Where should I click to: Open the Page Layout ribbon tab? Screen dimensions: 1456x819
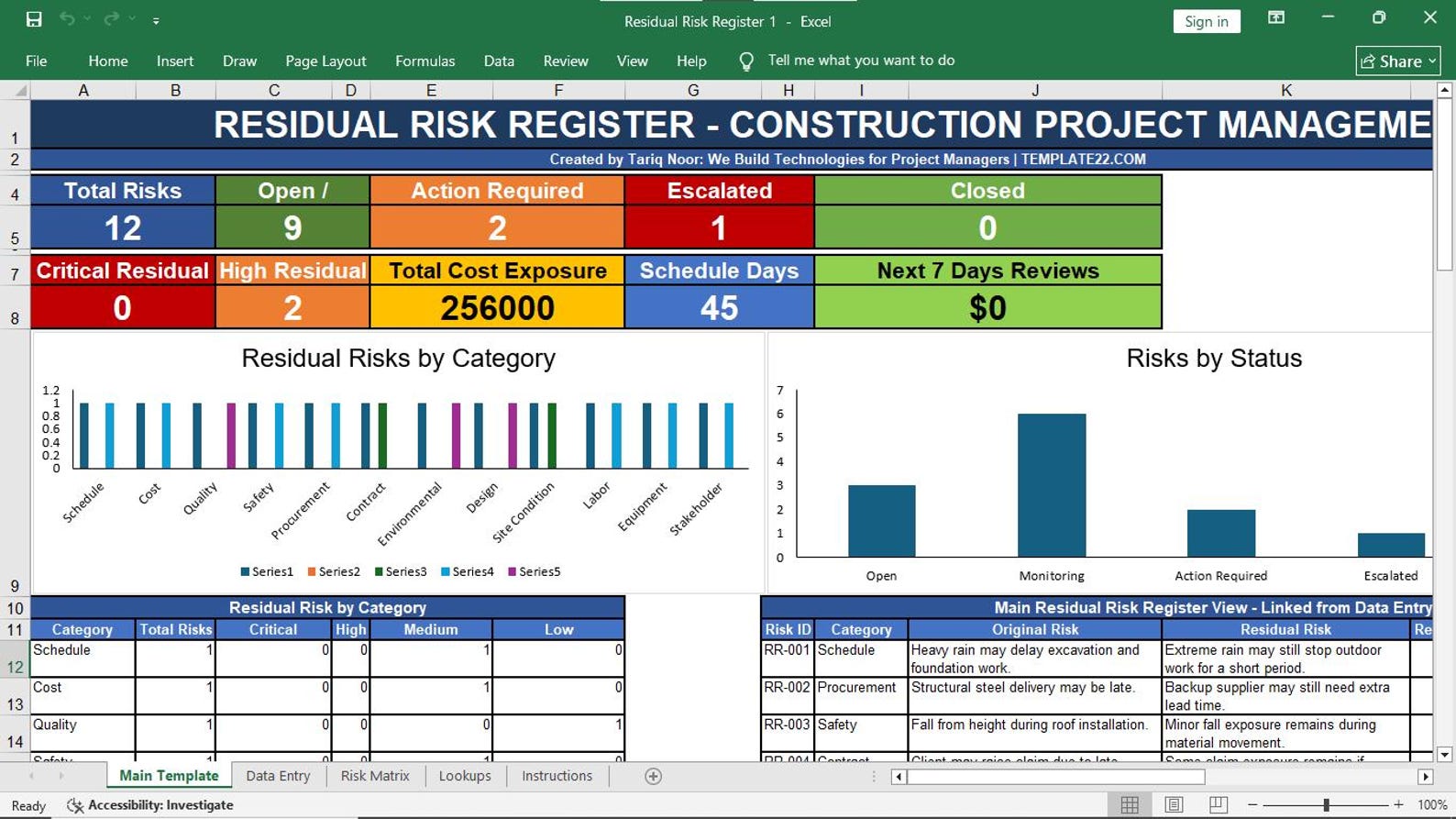point(325,61)
